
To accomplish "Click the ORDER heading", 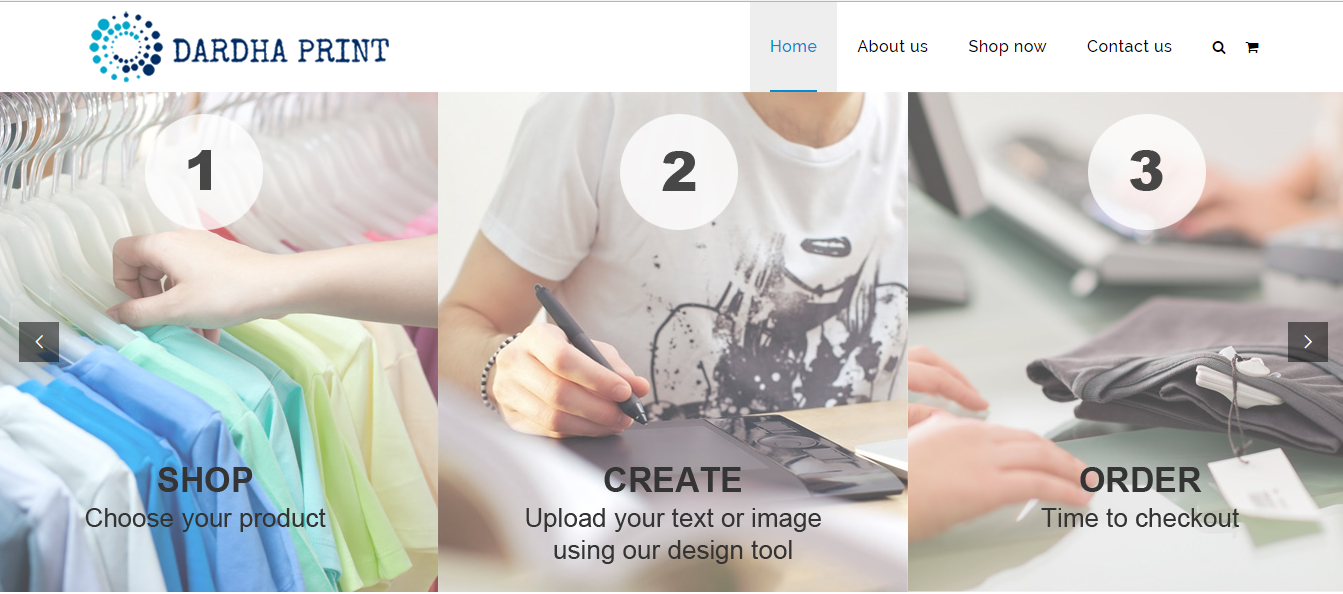I will (1140, 480).
